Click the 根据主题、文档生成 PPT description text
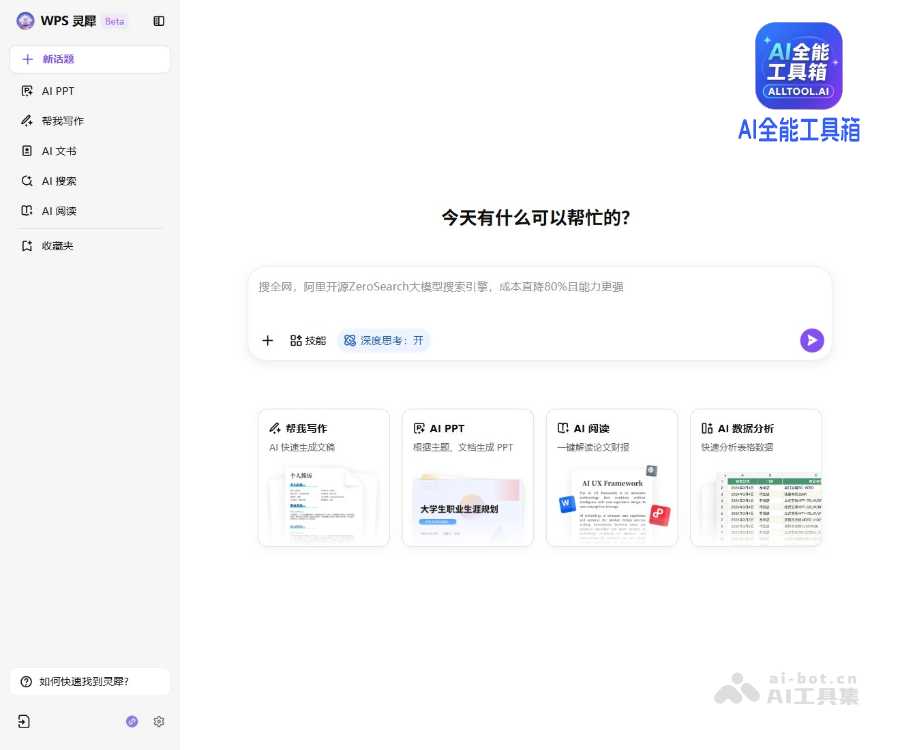Viewport: 900px width, 750px height. pyautogui.click(x=463, y=447)
